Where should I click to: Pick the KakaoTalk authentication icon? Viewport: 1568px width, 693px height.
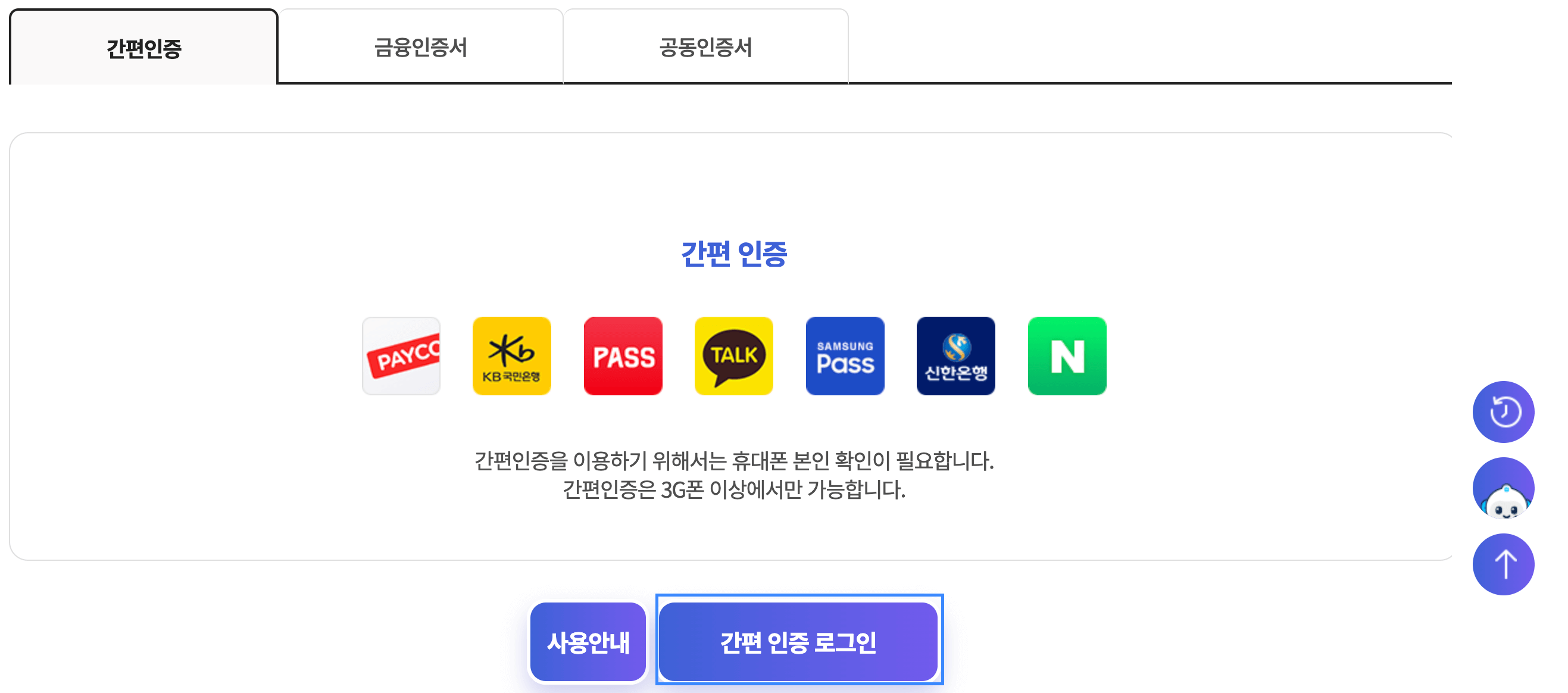pyautogui.click(x=734, y=355)
